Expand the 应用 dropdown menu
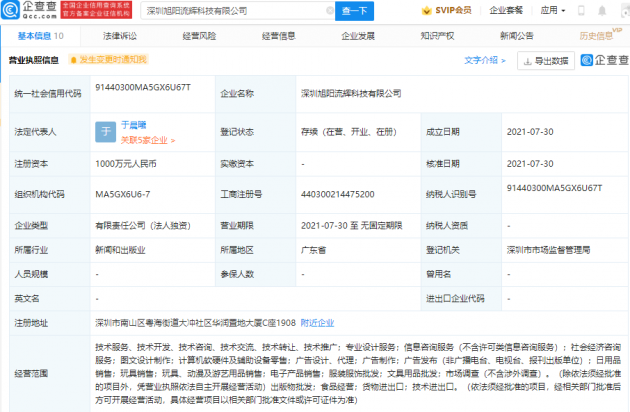 pyautogui.click(x=552, y=10)
